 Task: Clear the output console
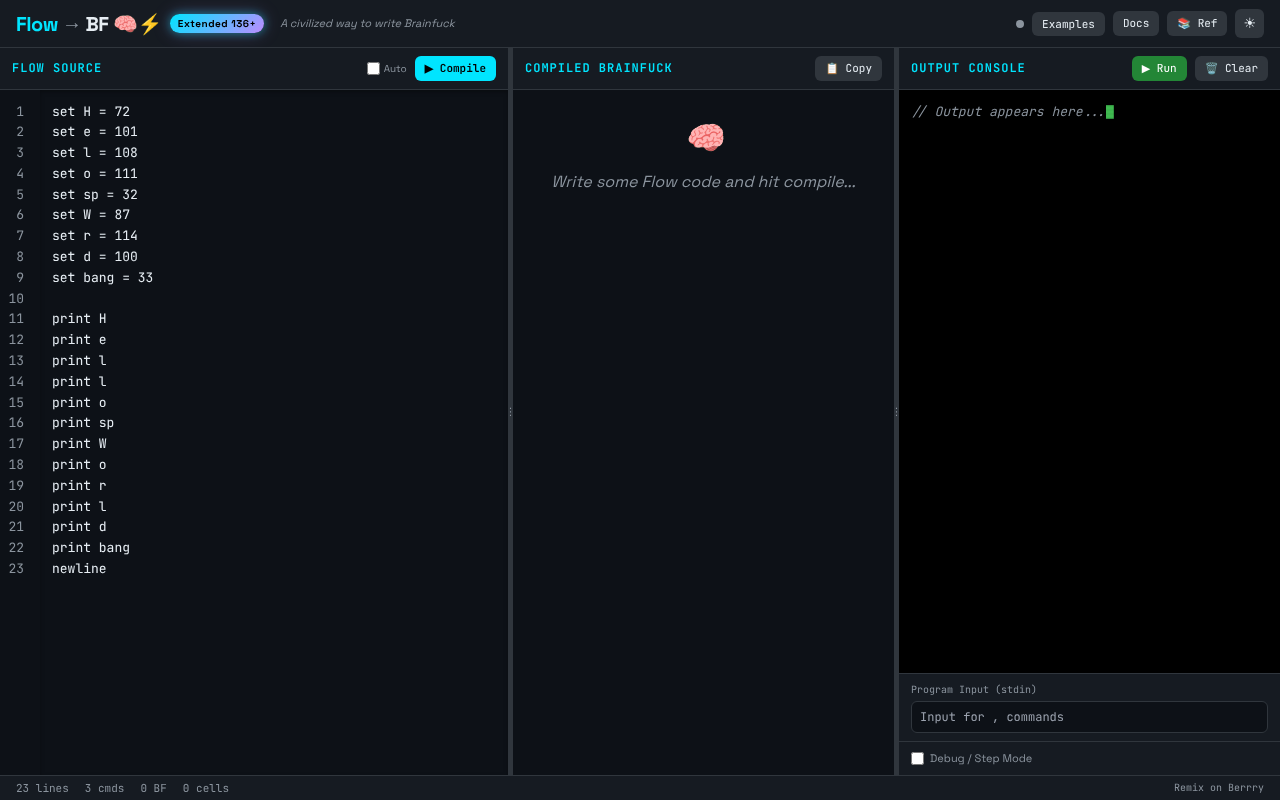tap(1231, 68)
